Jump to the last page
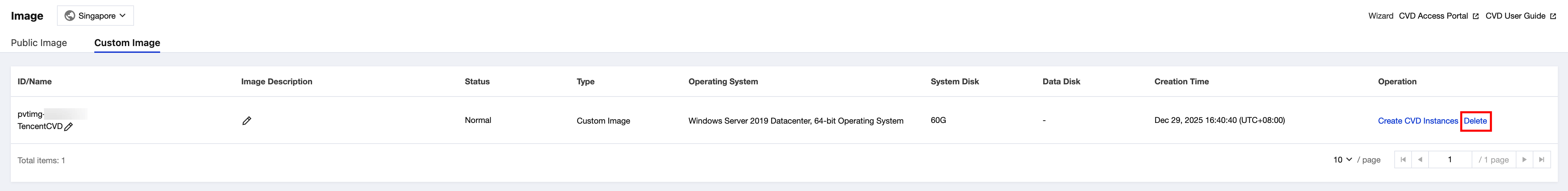 point(1541,160)
